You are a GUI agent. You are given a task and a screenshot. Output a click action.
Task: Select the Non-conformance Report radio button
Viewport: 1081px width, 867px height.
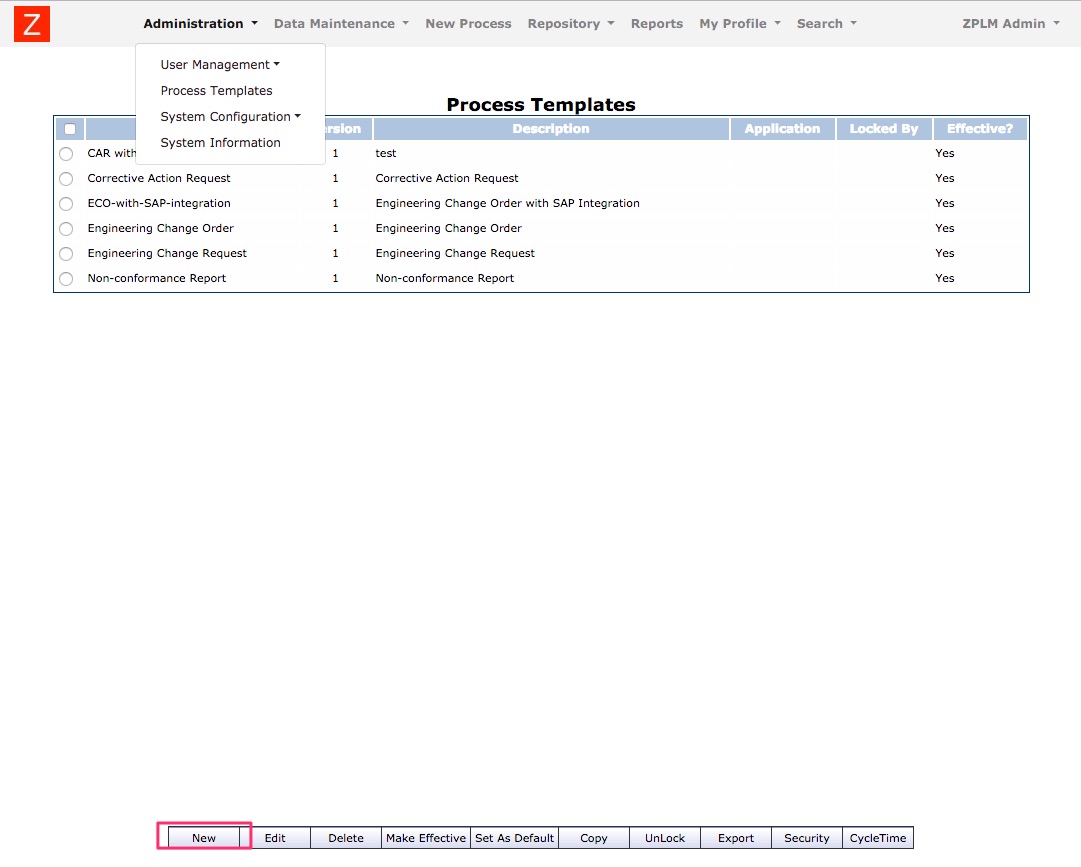65,278
